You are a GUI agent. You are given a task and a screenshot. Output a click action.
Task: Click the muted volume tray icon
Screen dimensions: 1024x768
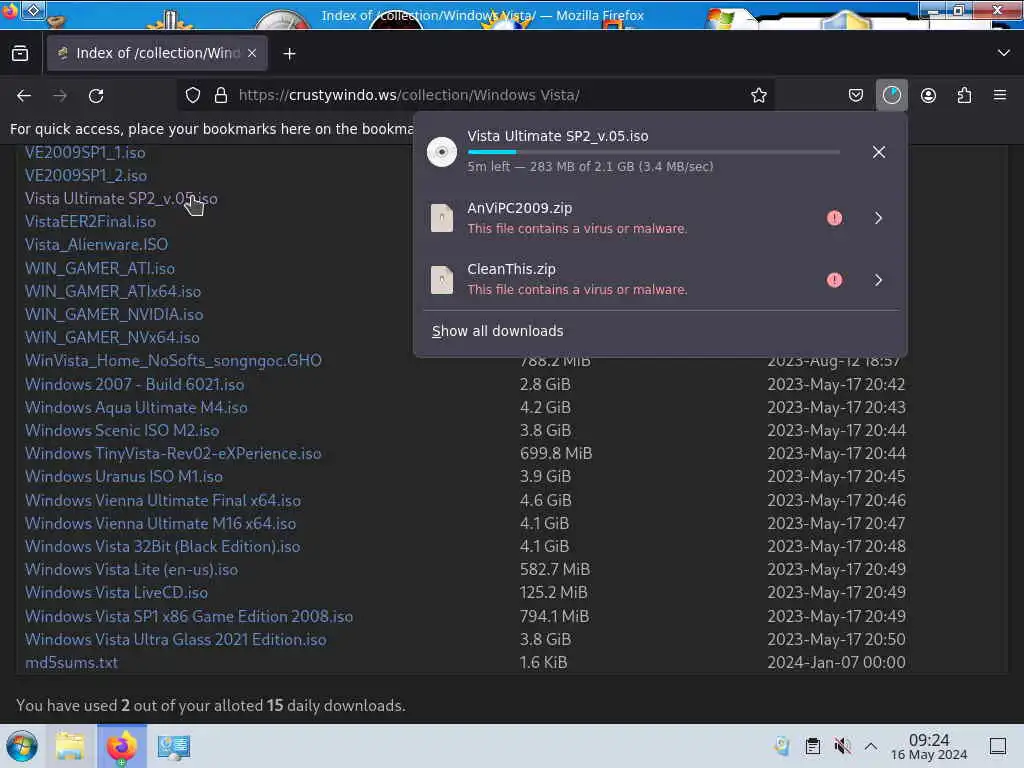click(842, 746)
